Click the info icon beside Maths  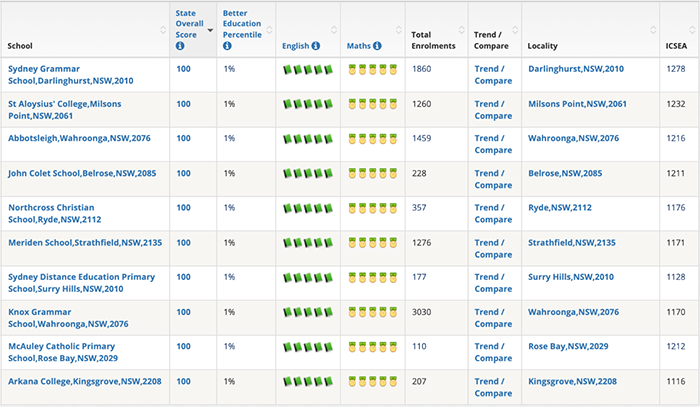point(377,46)
